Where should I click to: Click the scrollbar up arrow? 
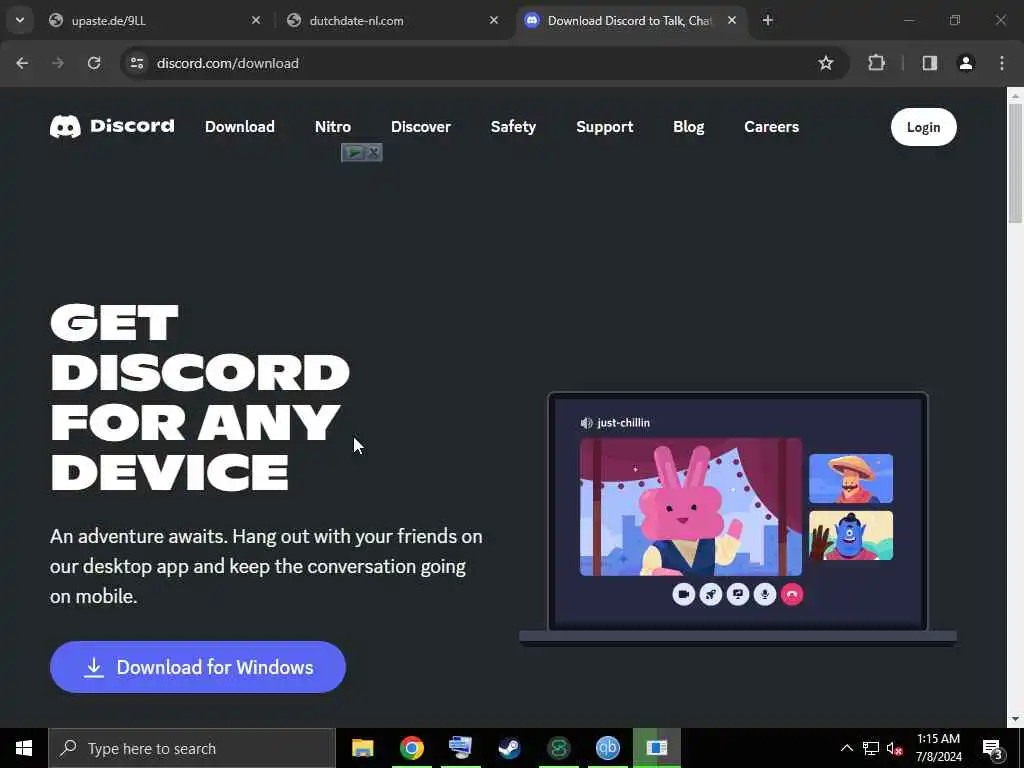click(1016, 95)
